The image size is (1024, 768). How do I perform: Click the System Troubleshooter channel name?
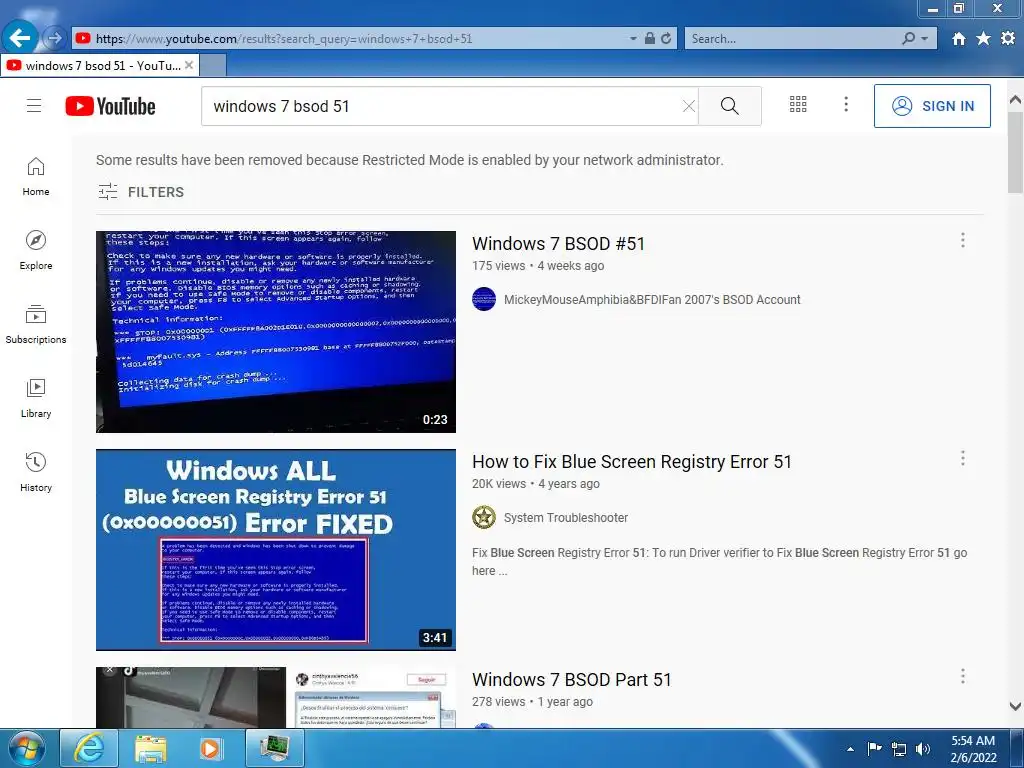566,518
